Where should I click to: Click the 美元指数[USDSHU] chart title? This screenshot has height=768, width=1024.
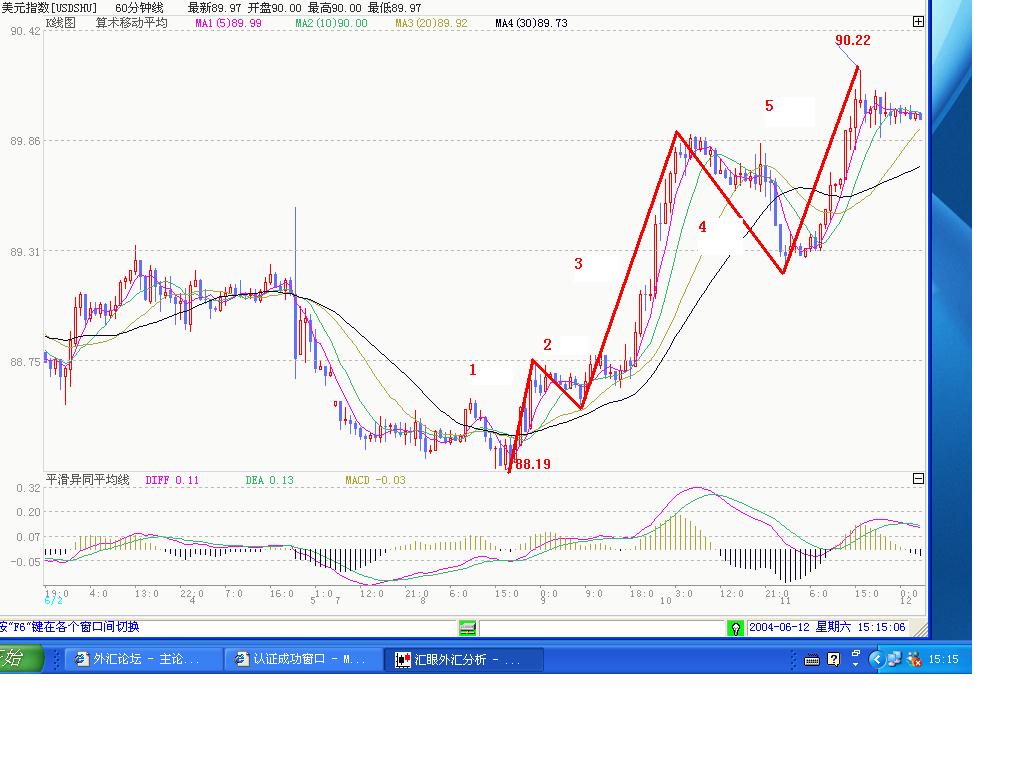point(48,8)
